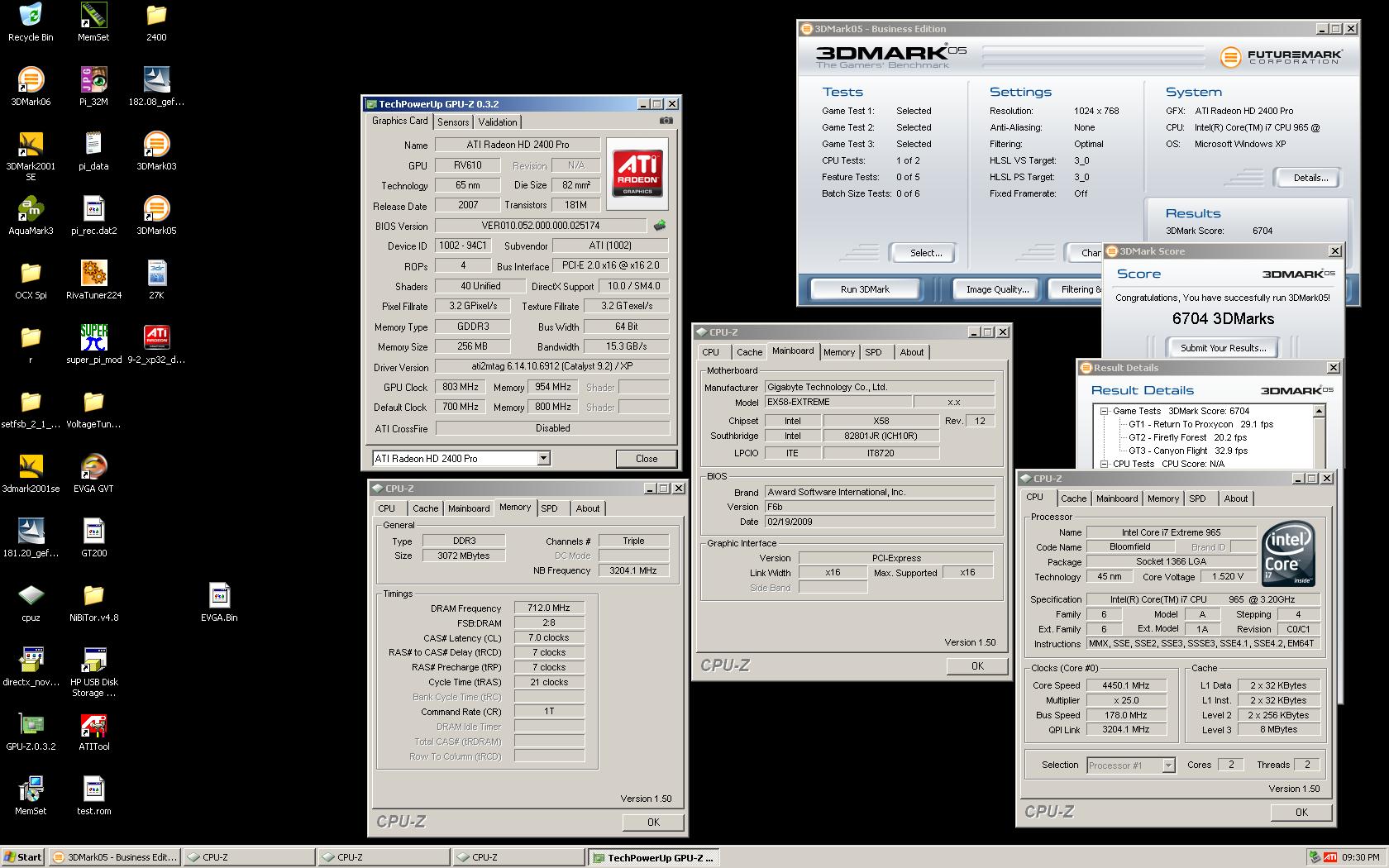Collapse Game Tests tree node in Result Details
1389x868 pixels.
pyautogui.click(x=1103, y=411)
